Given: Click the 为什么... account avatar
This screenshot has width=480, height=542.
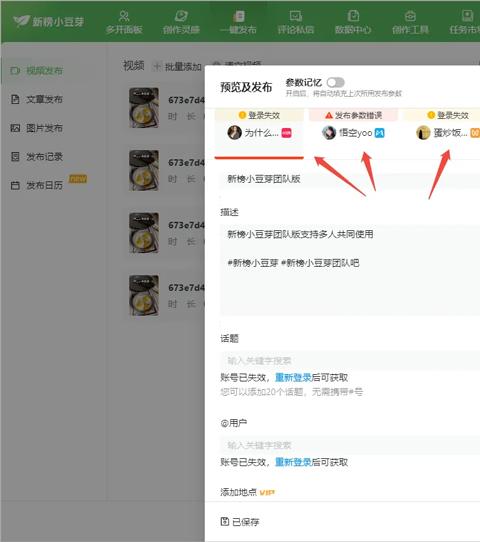Looking at the screenshot, I should 234,133.
